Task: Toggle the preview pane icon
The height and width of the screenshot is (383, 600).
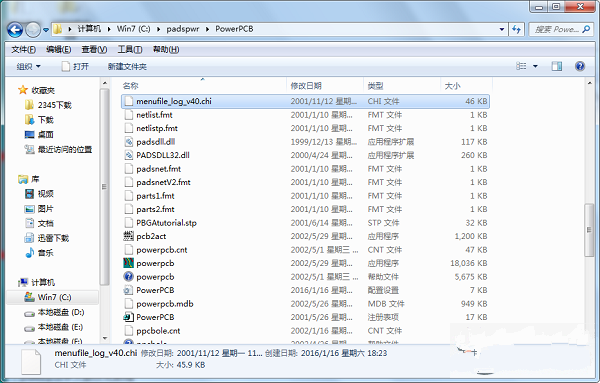Action: [x=557, y=66]
